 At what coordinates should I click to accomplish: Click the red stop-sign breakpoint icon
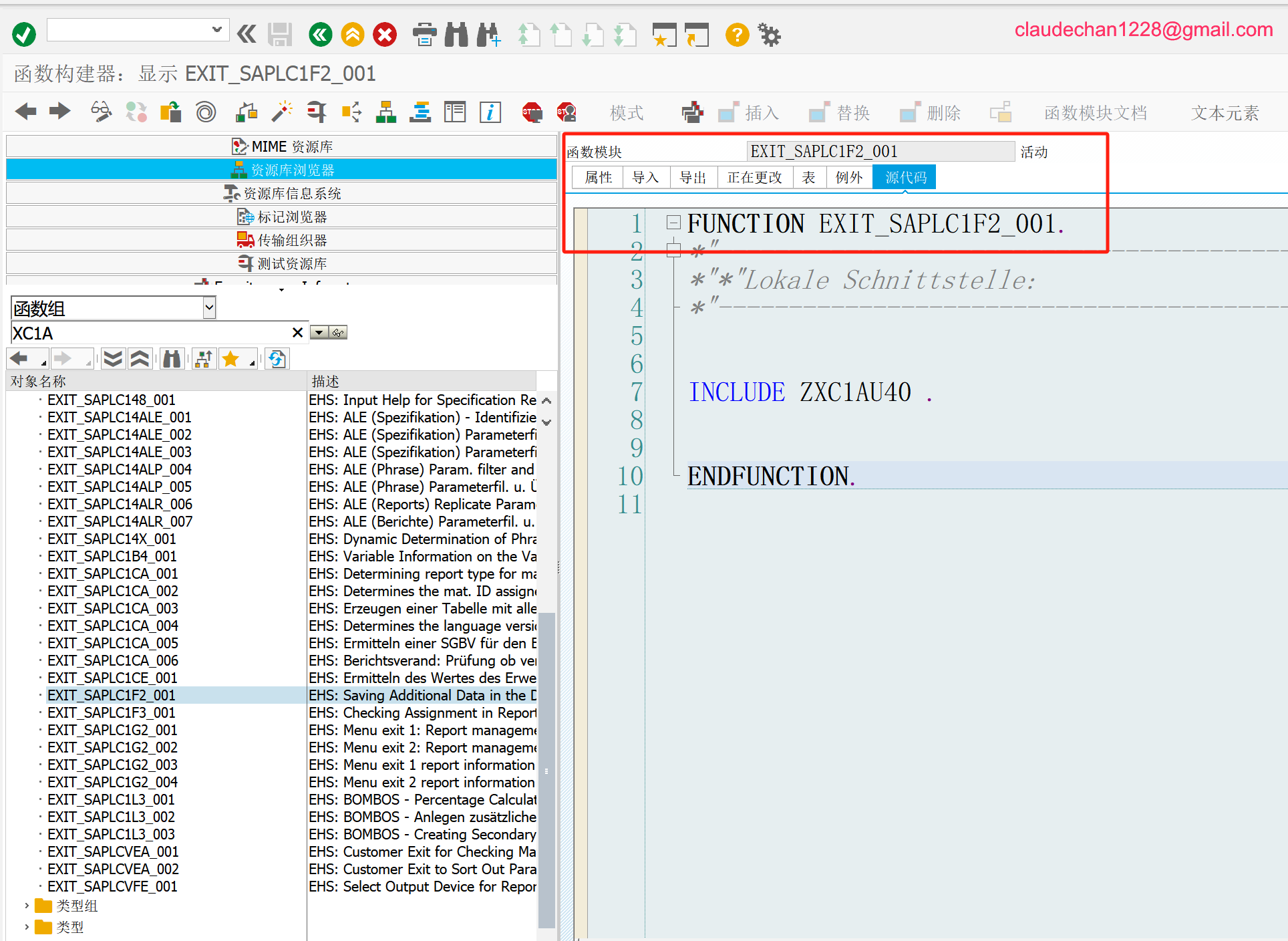point(532,112)
